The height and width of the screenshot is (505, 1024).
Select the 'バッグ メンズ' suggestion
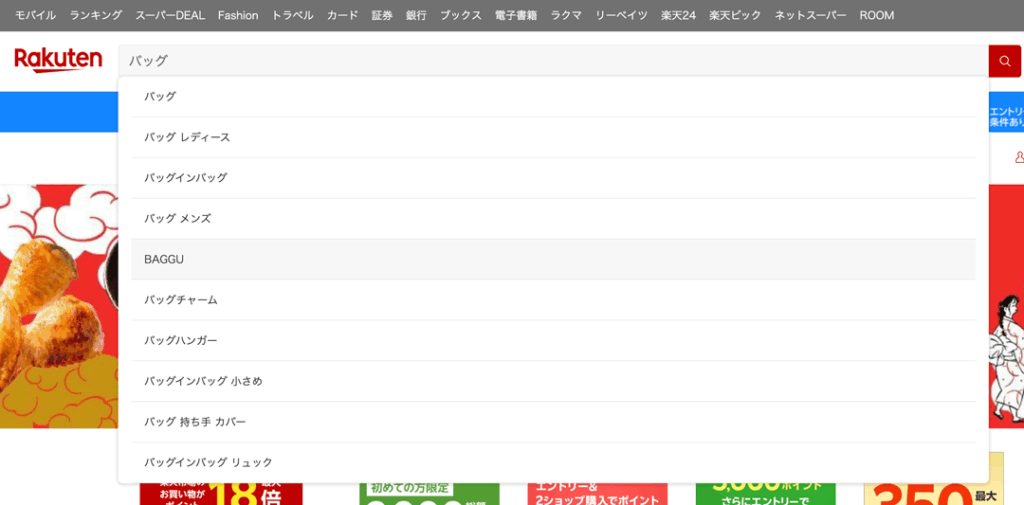click(x=177, y=218)
